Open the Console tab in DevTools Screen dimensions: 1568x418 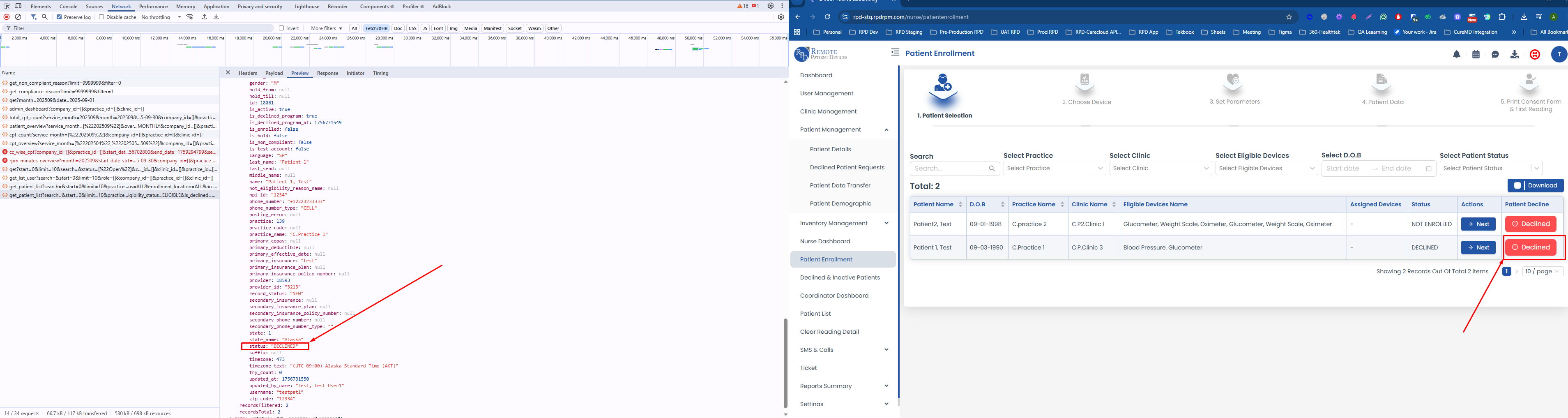click(x=68, y=6)
